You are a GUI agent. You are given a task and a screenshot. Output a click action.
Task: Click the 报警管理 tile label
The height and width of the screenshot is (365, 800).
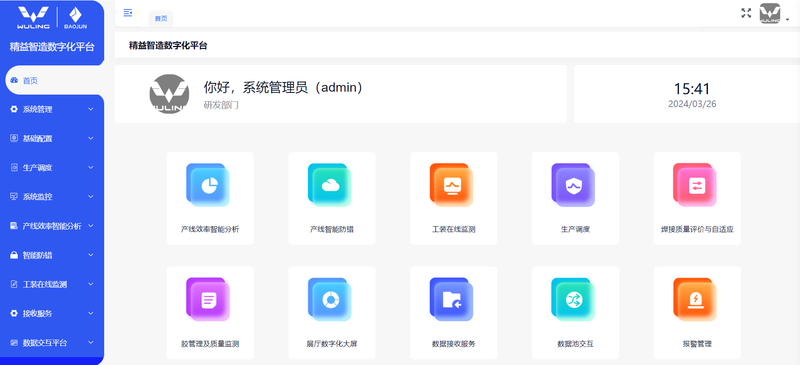pos(697,344)
